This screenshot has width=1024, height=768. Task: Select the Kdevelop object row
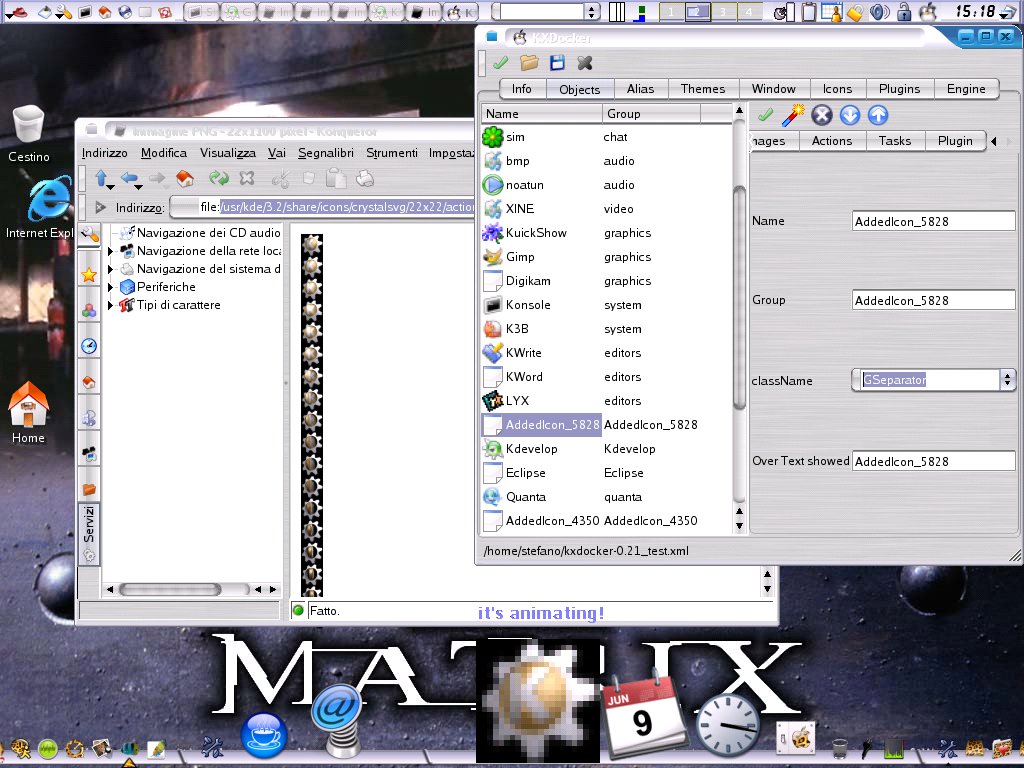point(607,449)
